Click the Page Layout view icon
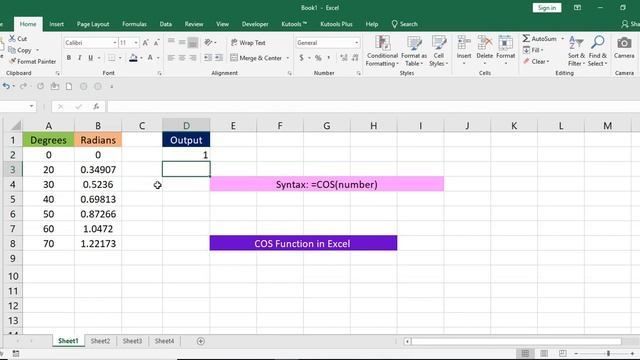The image size is (640, 360). point(544,353)
